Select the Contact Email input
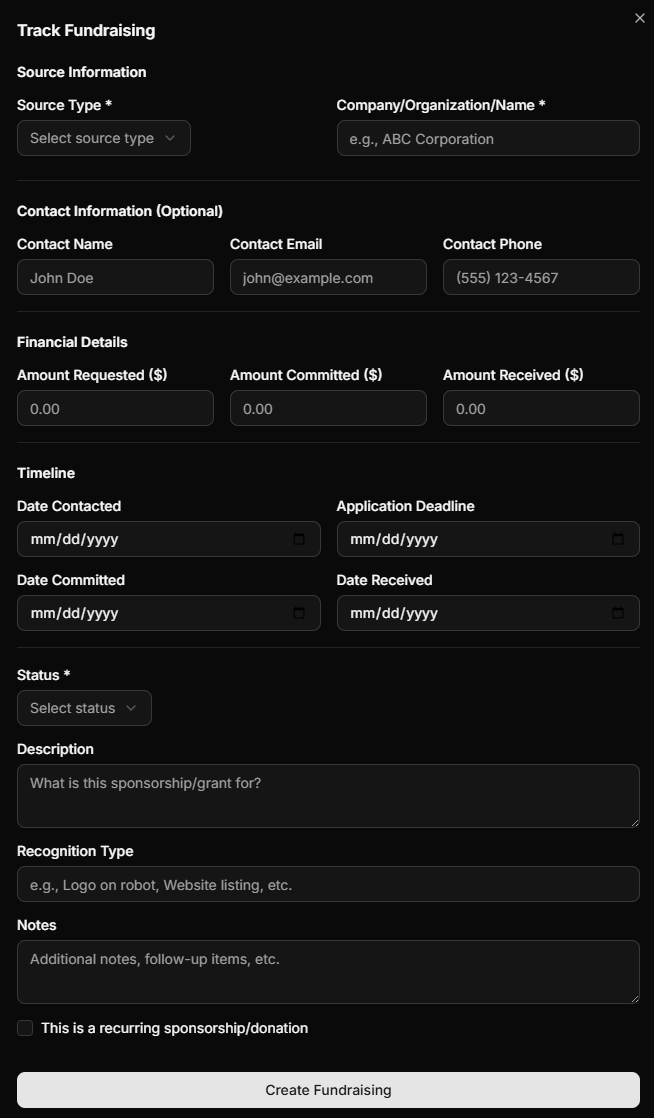The height and width of the screenshot is (1118, 654). coord(328,278)
